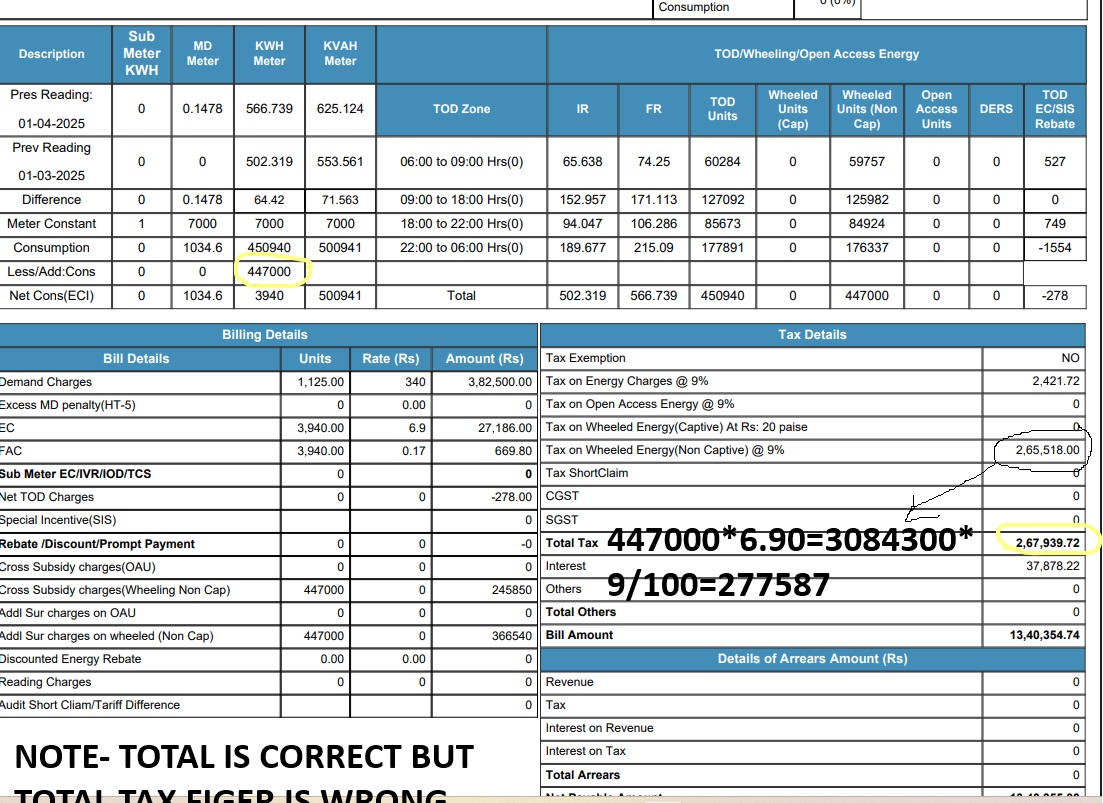
Task: Click the KWH difference value 64.42
Action: click(269, 200)
